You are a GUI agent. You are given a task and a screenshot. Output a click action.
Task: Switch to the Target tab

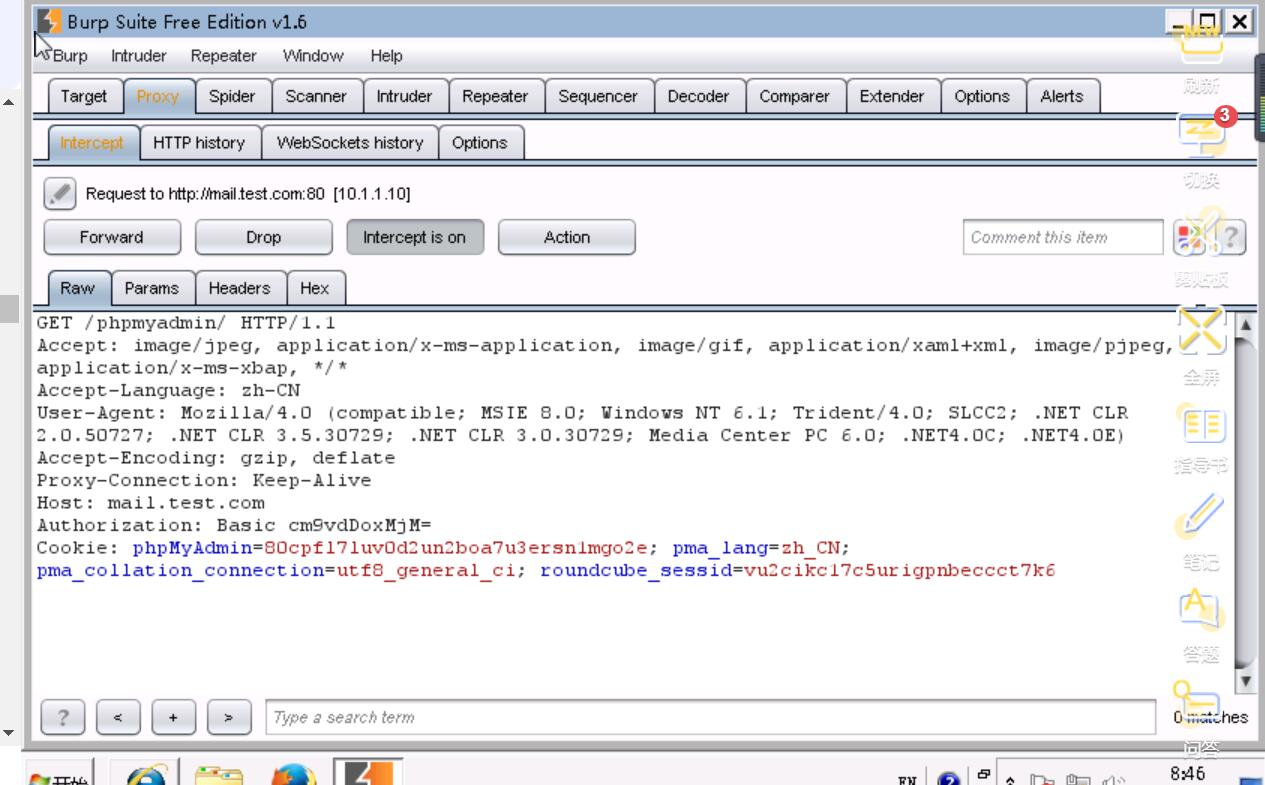(x=84, y=96)
